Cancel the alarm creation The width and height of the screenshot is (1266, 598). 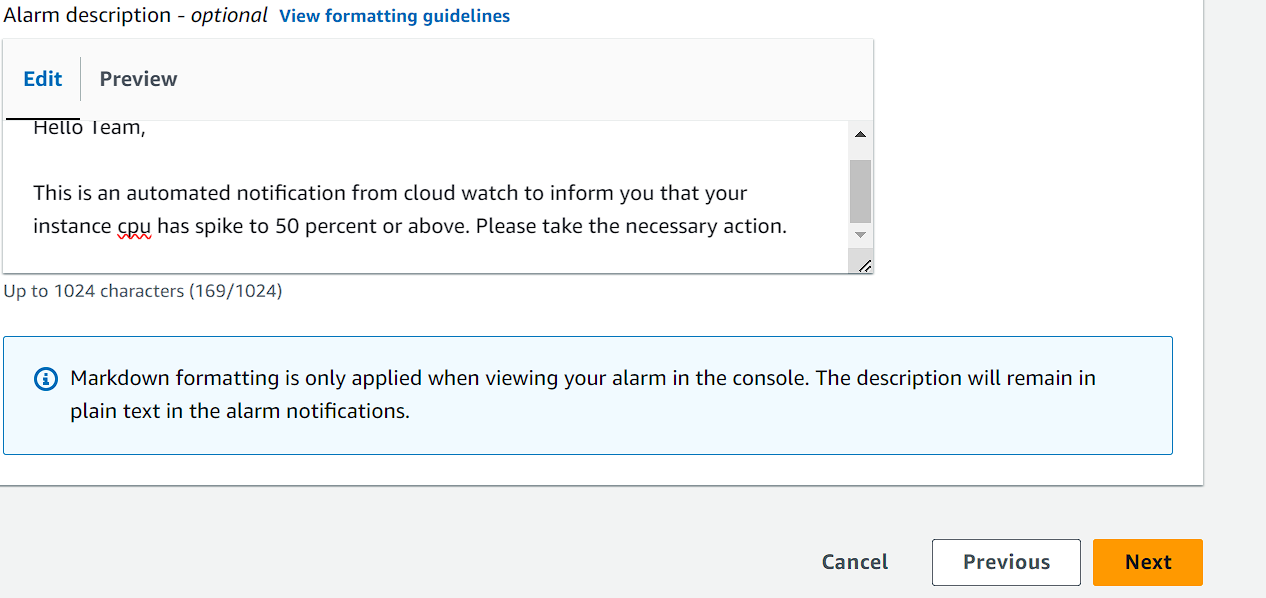click(x=855, y=562)
